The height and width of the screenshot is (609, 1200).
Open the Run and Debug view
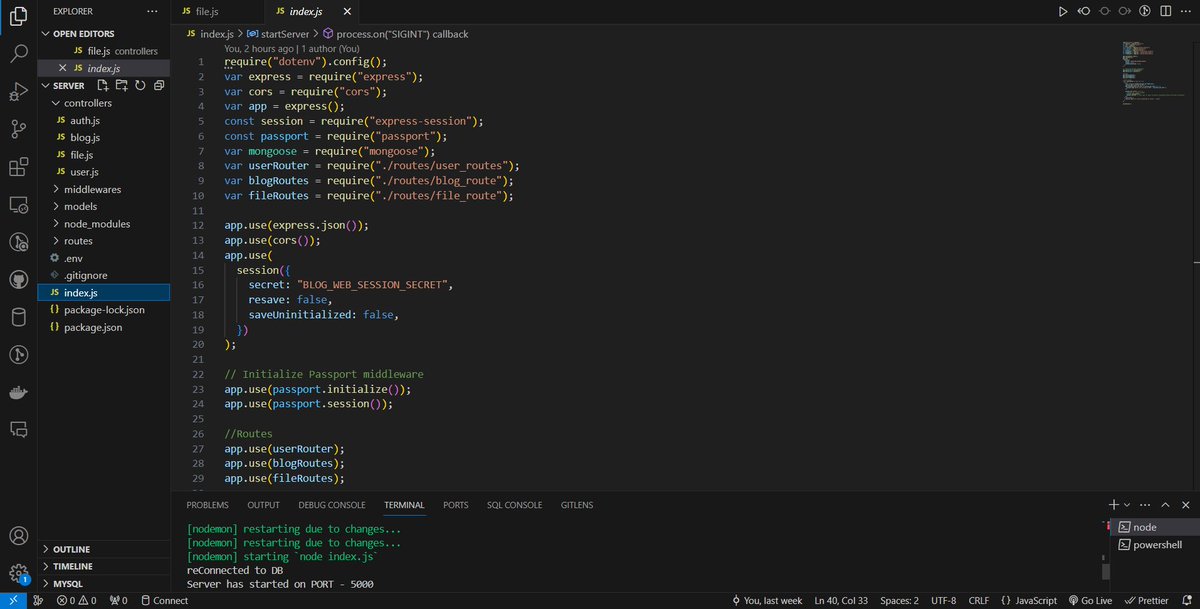18,92
